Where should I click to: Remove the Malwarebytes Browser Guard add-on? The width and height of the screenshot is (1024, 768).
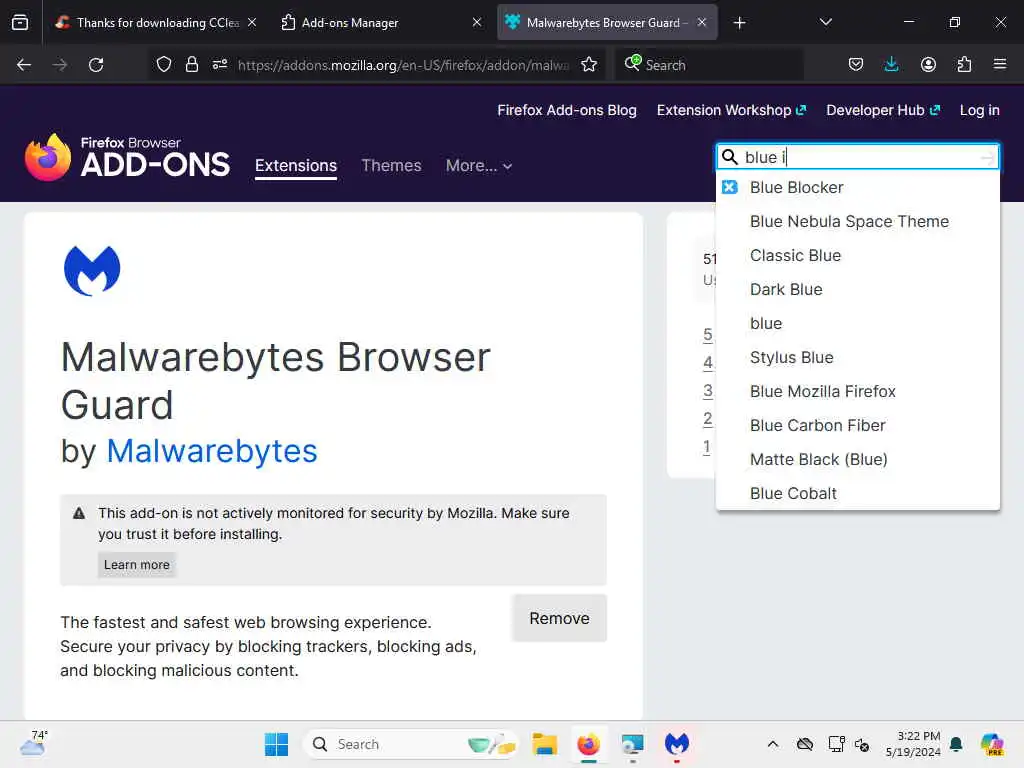click(560, 618)
